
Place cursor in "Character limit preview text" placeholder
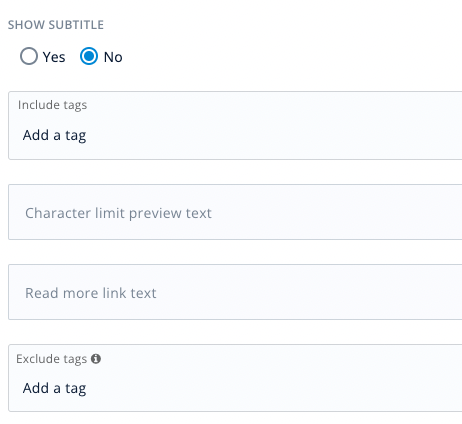118,213
